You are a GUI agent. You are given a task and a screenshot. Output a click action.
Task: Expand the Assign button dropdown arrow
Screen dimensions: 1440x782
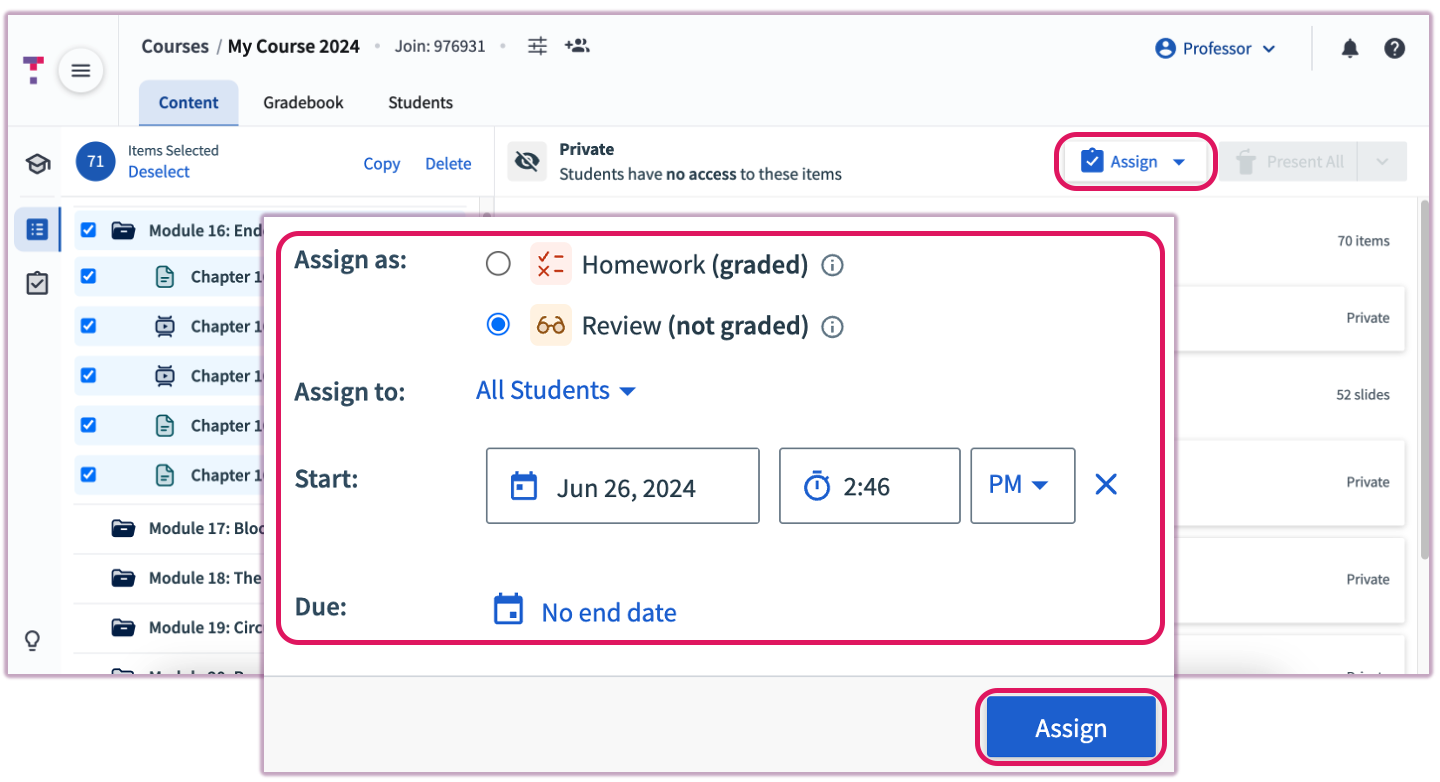(x=1180, y=160)
